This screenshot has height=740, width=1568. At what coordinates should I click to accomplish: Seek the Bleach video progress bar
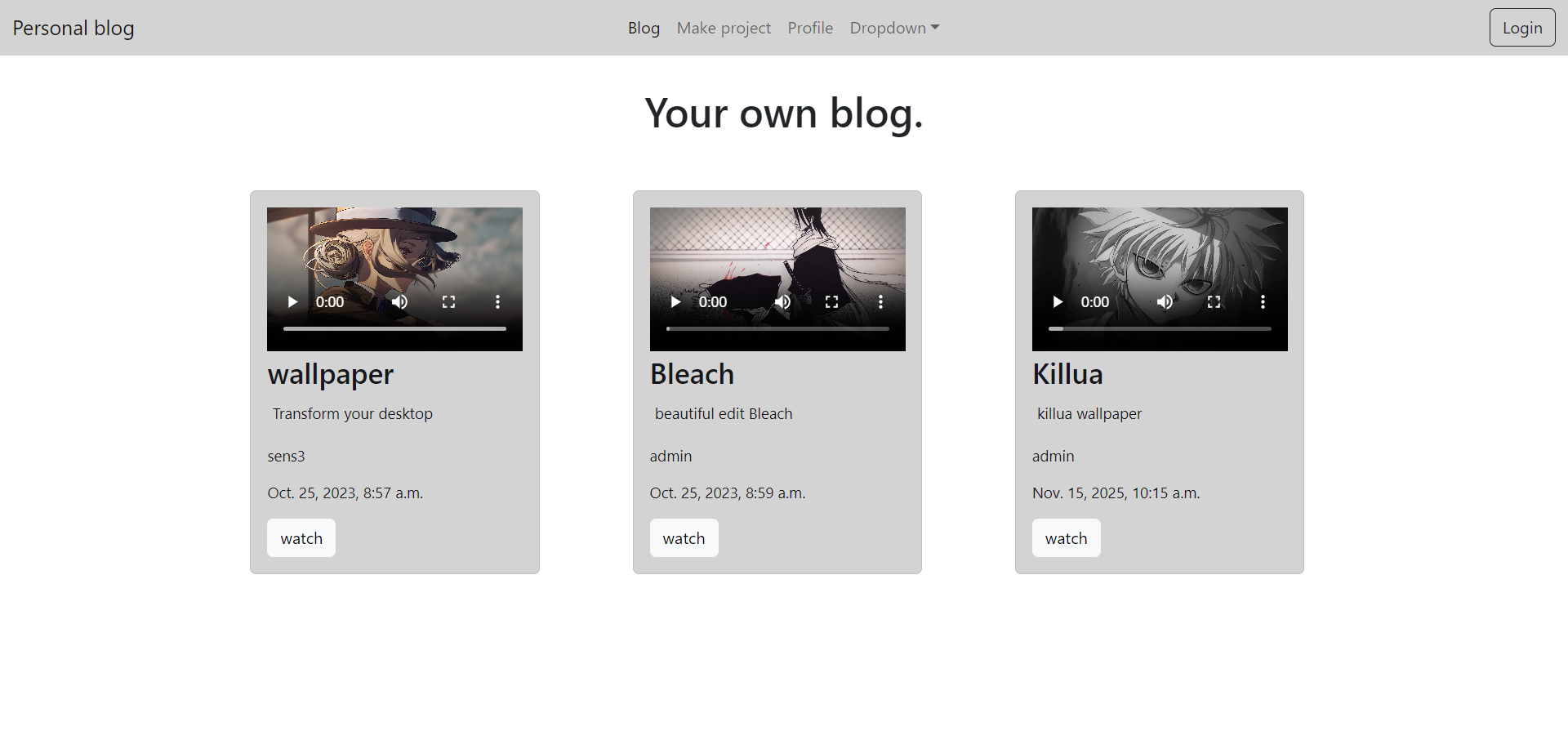click(777, 328)
